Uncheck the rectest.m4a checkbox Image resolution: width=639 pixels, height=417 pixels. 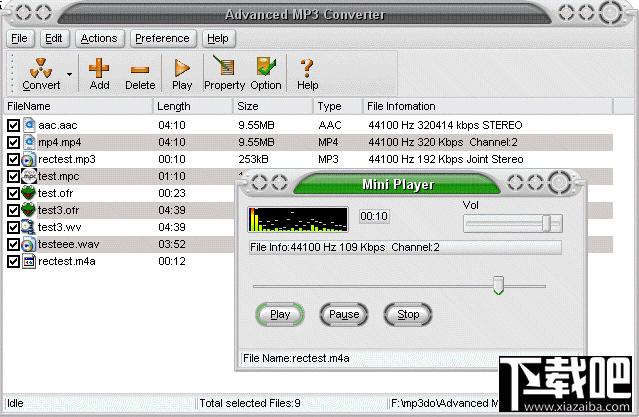13,261
